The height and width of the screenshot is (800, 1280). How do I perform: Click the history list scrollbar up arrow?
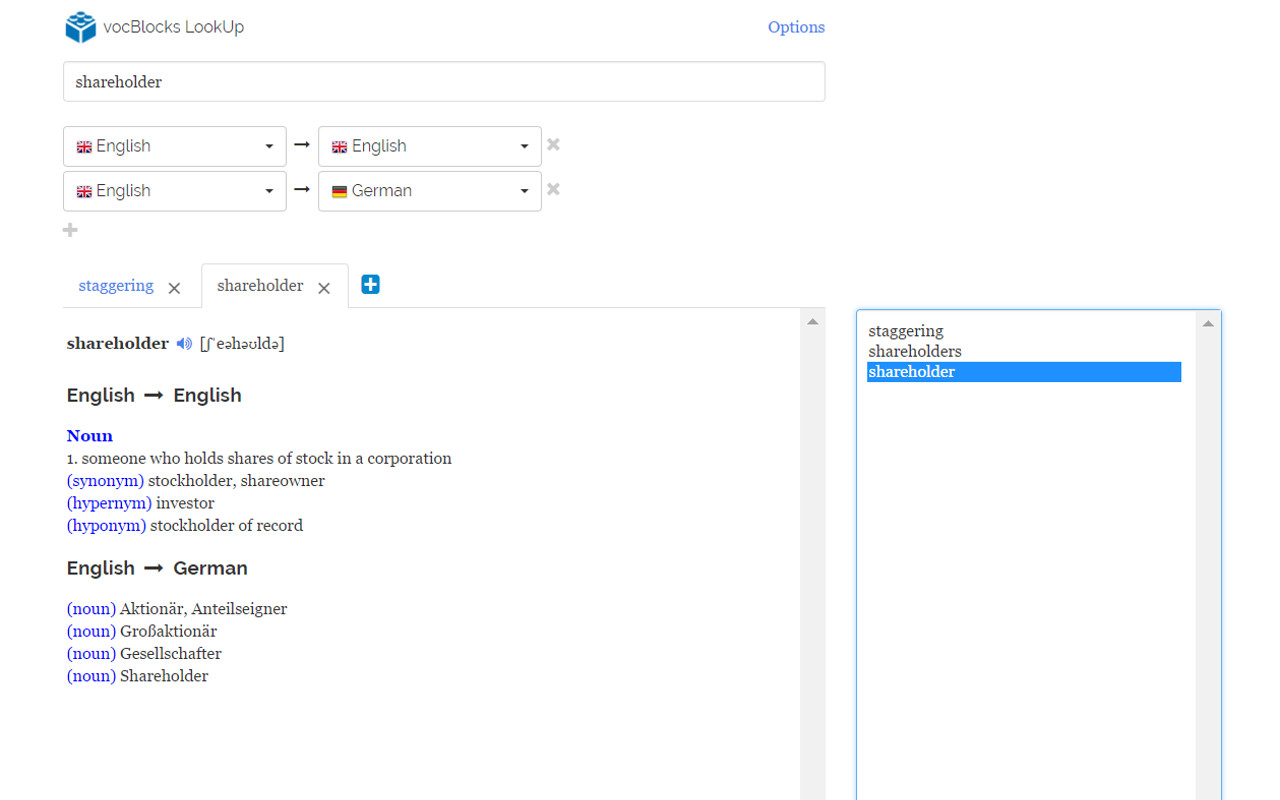coord(1208,324)
